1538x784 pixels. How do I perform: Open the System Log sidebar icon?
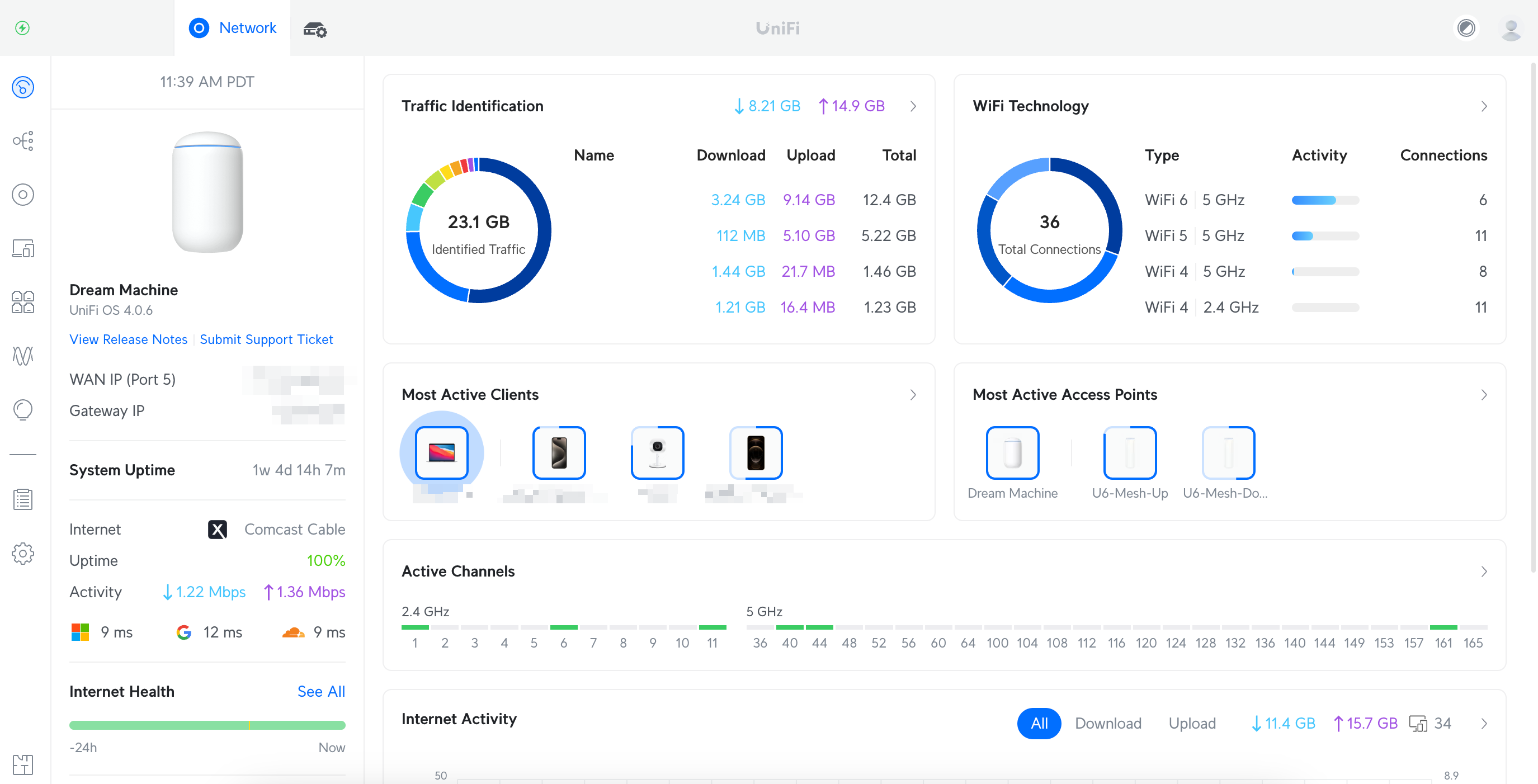click(x=23, y=499)
